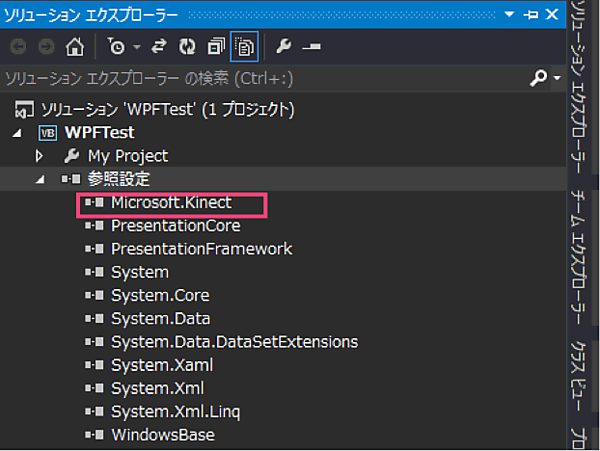This screenshot has width=600, height=451.
Task: Toggle the Show All Files button
Action: coord(244,46)
